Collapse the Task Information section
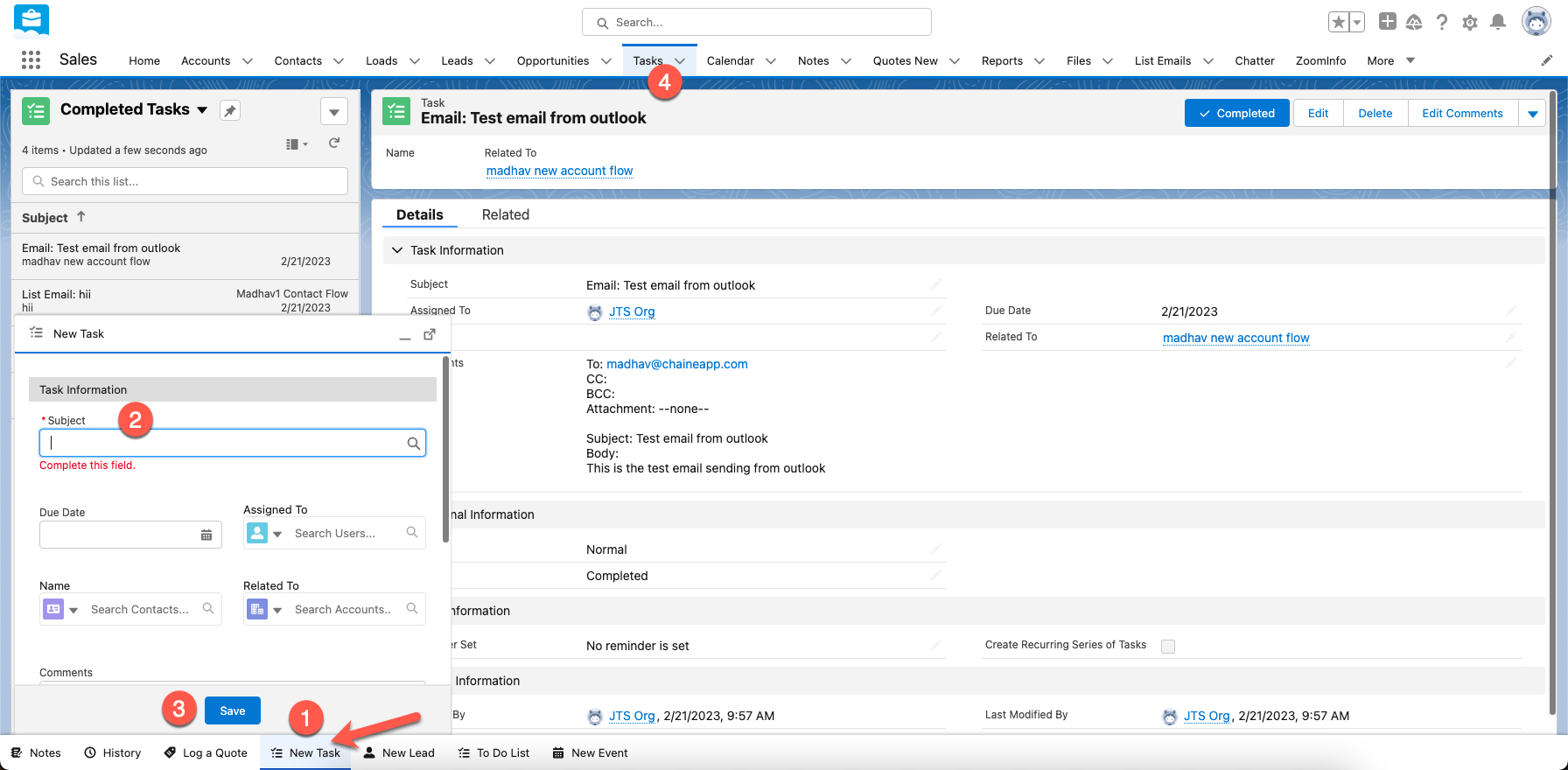 [397, 250]
